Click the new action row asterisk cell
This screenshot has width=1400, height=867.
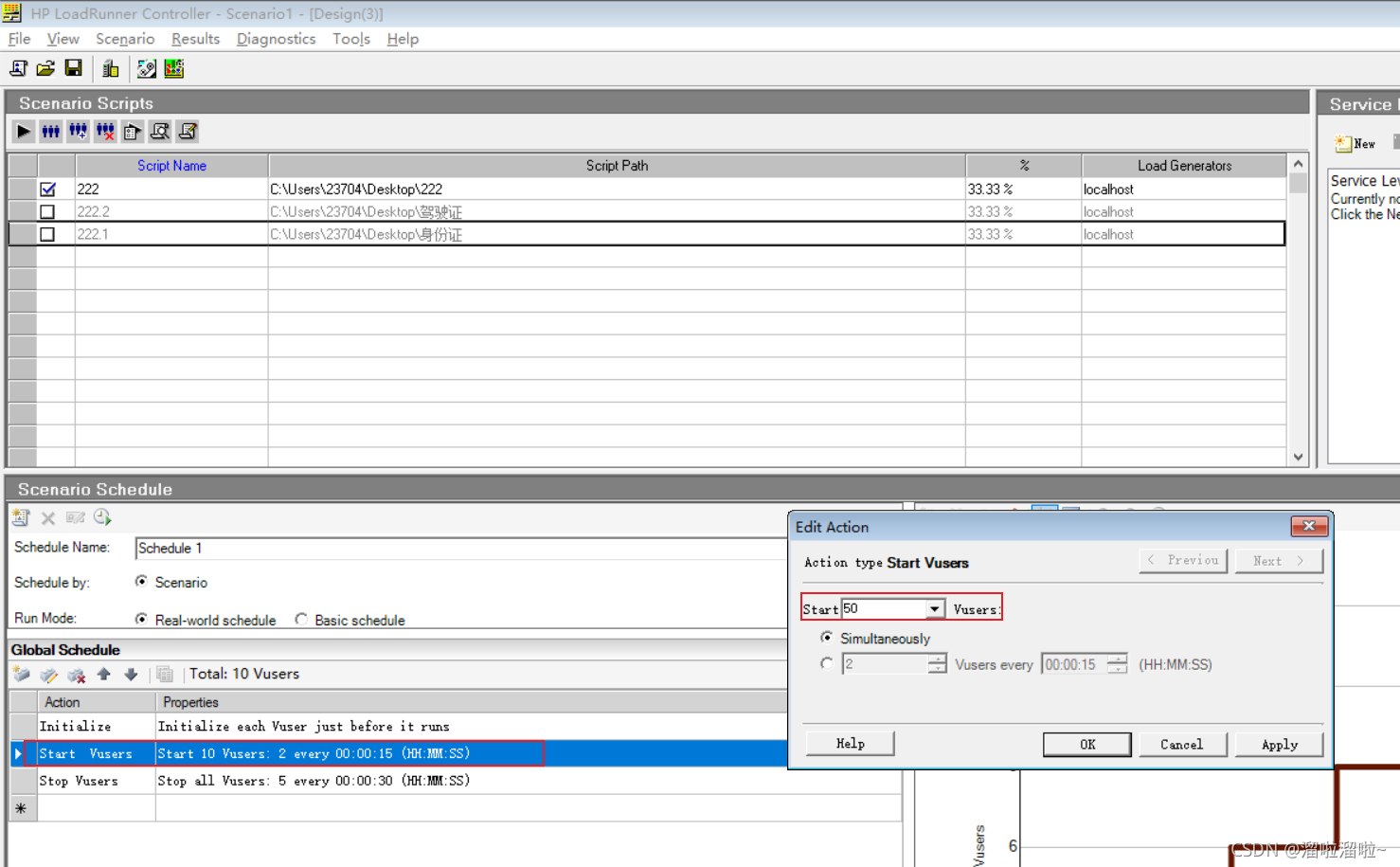point(21,808)
